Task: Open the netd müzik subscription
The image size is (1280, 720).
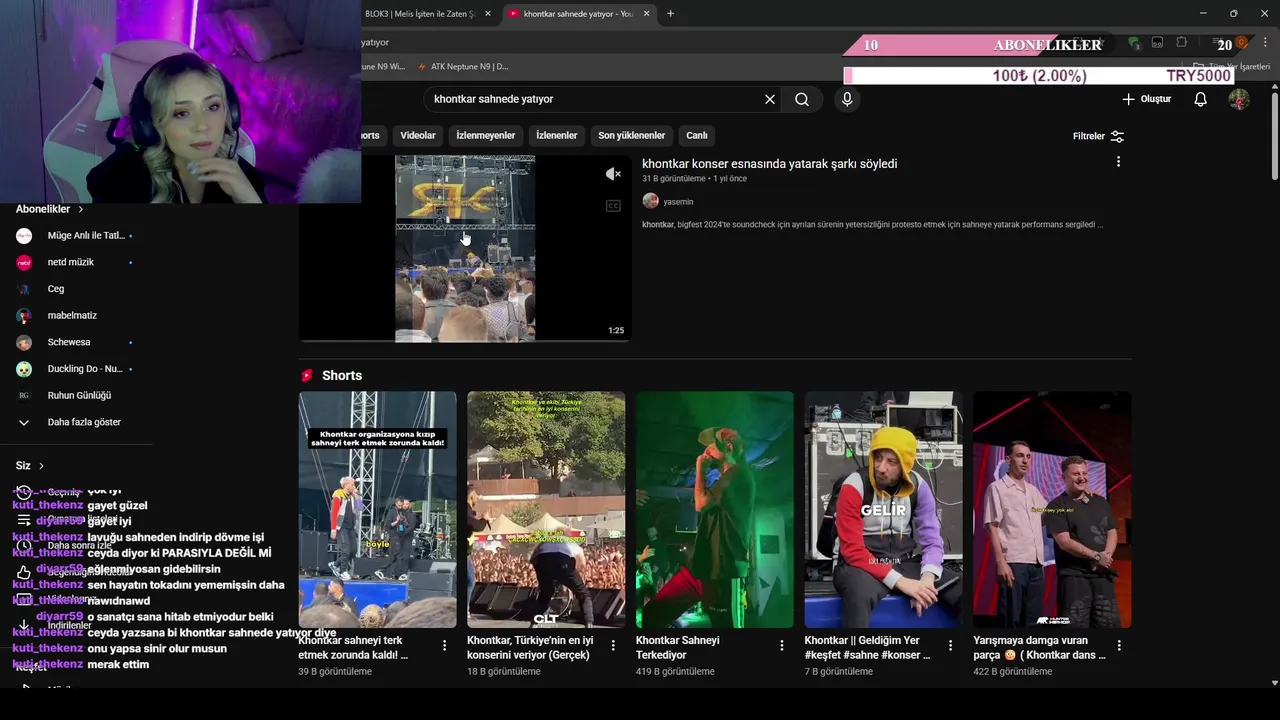Action: pyautogui.click(x=76, y=262)
